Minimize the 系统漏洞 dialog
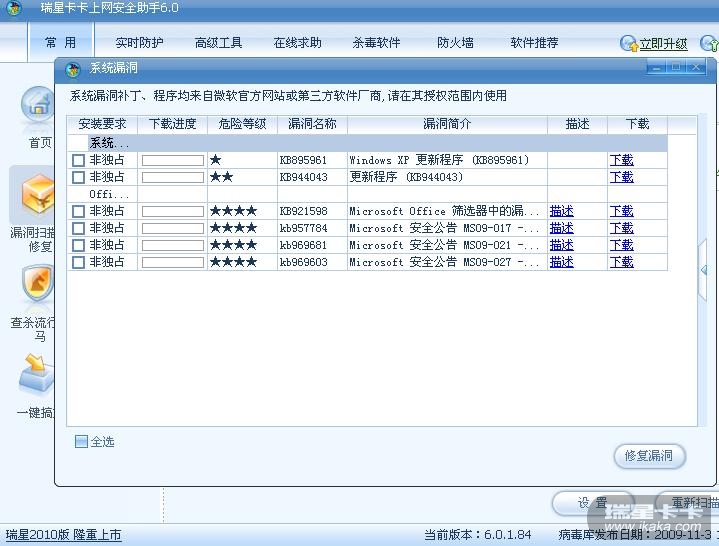The width and height of the screenshot is (719, 546). 657,68
